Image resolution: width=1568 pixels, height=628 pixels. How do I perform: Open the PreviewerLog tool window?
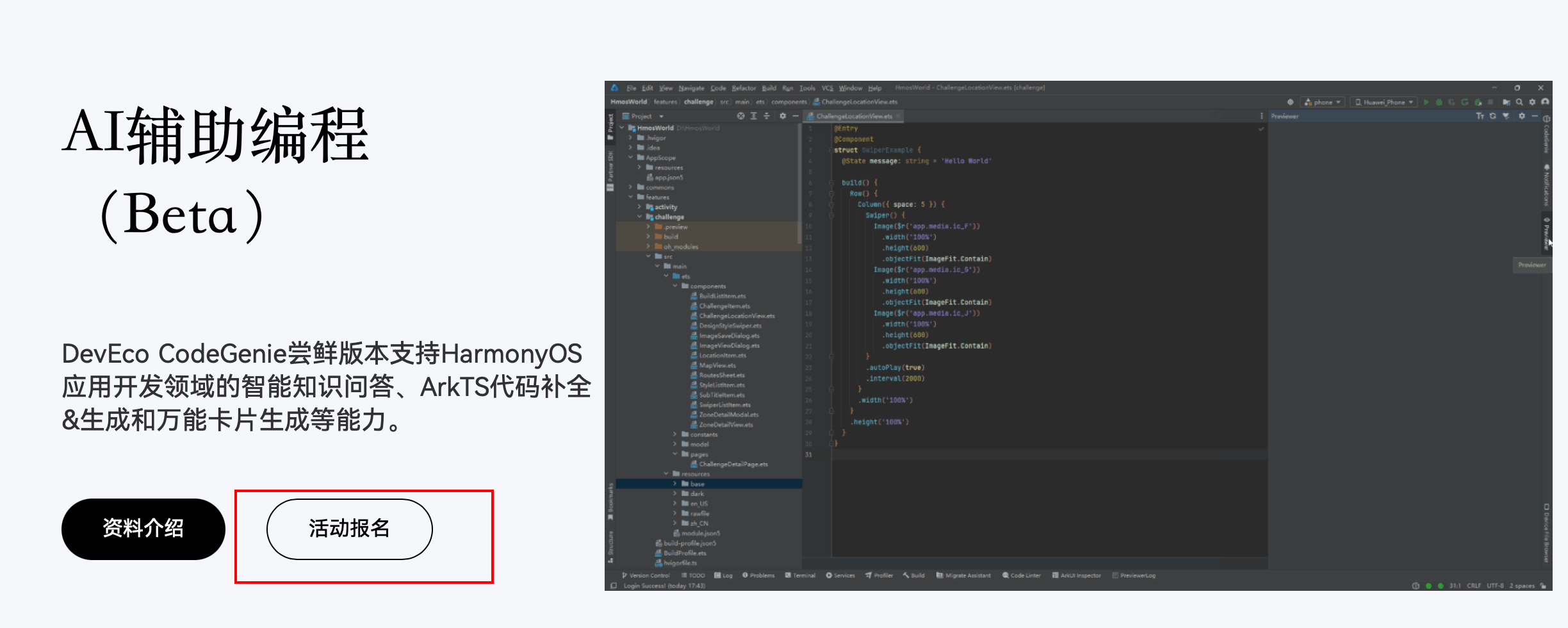pos(1134,575)
